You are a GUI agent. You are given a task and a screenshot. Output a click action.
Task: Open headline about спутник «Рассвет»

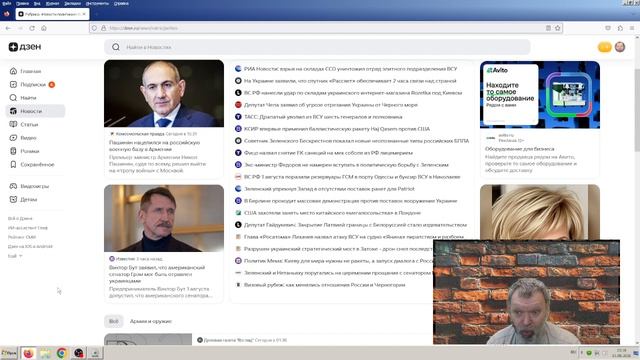click(350, 81)
